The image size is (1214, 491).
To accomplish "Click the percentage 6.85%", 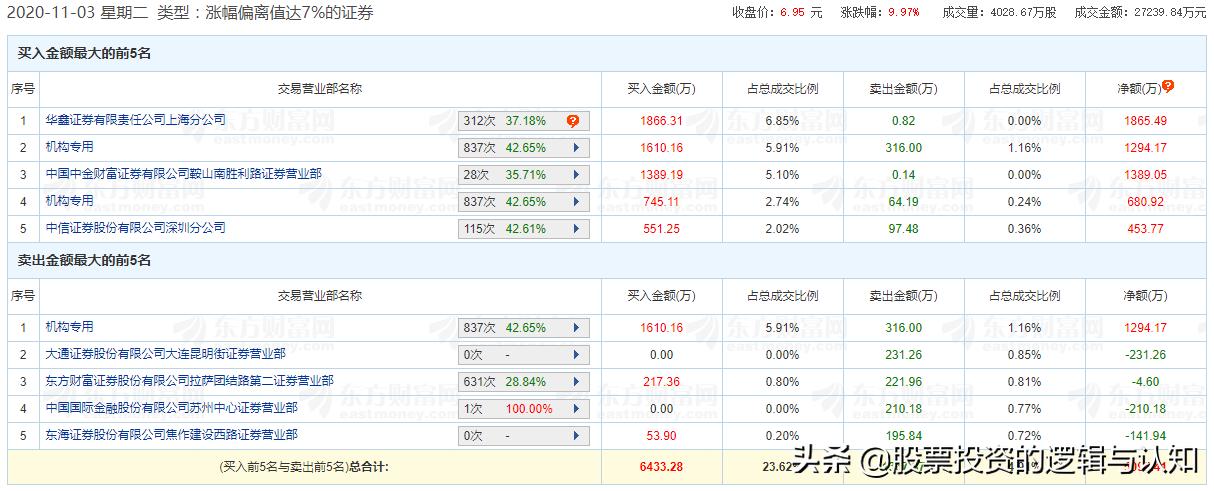I will point(782,121).
